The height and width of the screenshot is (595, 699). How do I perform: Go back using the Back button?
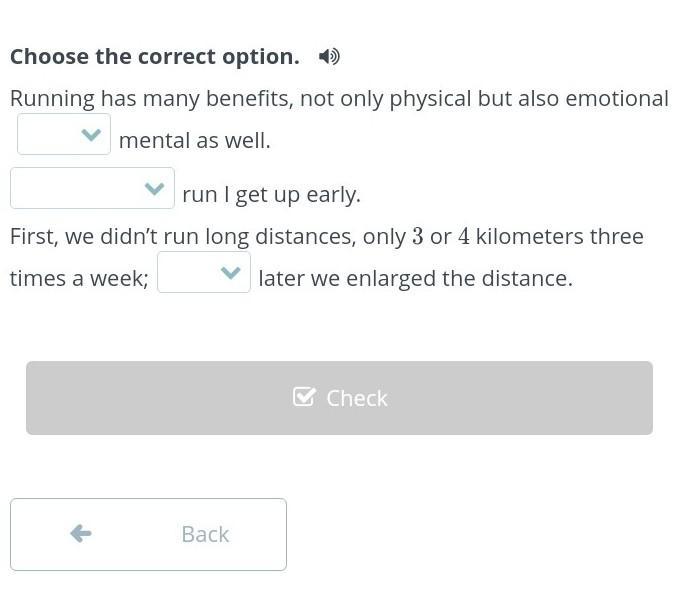click(x=148, y=534)
